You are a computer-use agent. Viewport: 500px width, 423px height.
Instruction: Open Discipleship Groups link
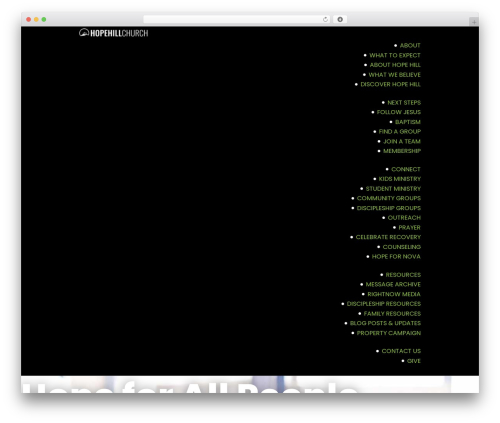coord(389,208)
